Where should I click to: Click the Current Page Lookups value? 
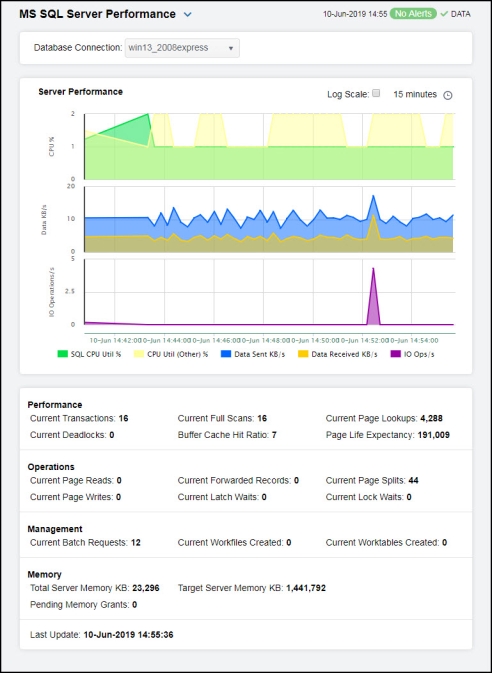(x=430, y=418)
